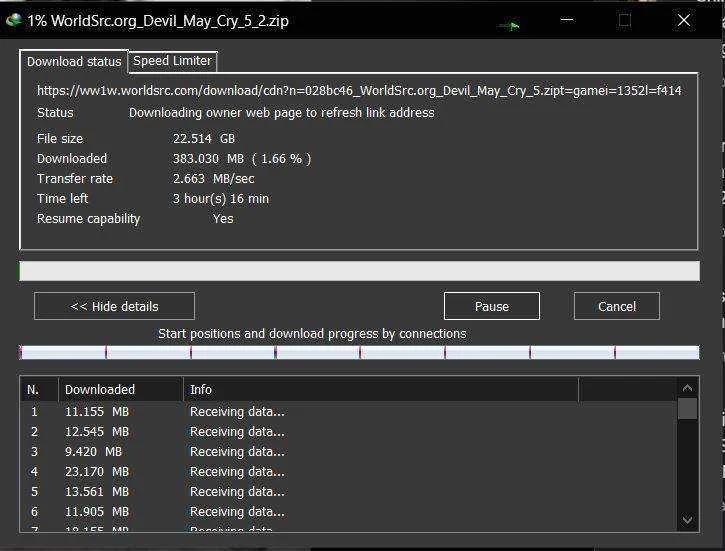
Task: Select connection row 2 with 12.545 MB
Action: (349, 431)
